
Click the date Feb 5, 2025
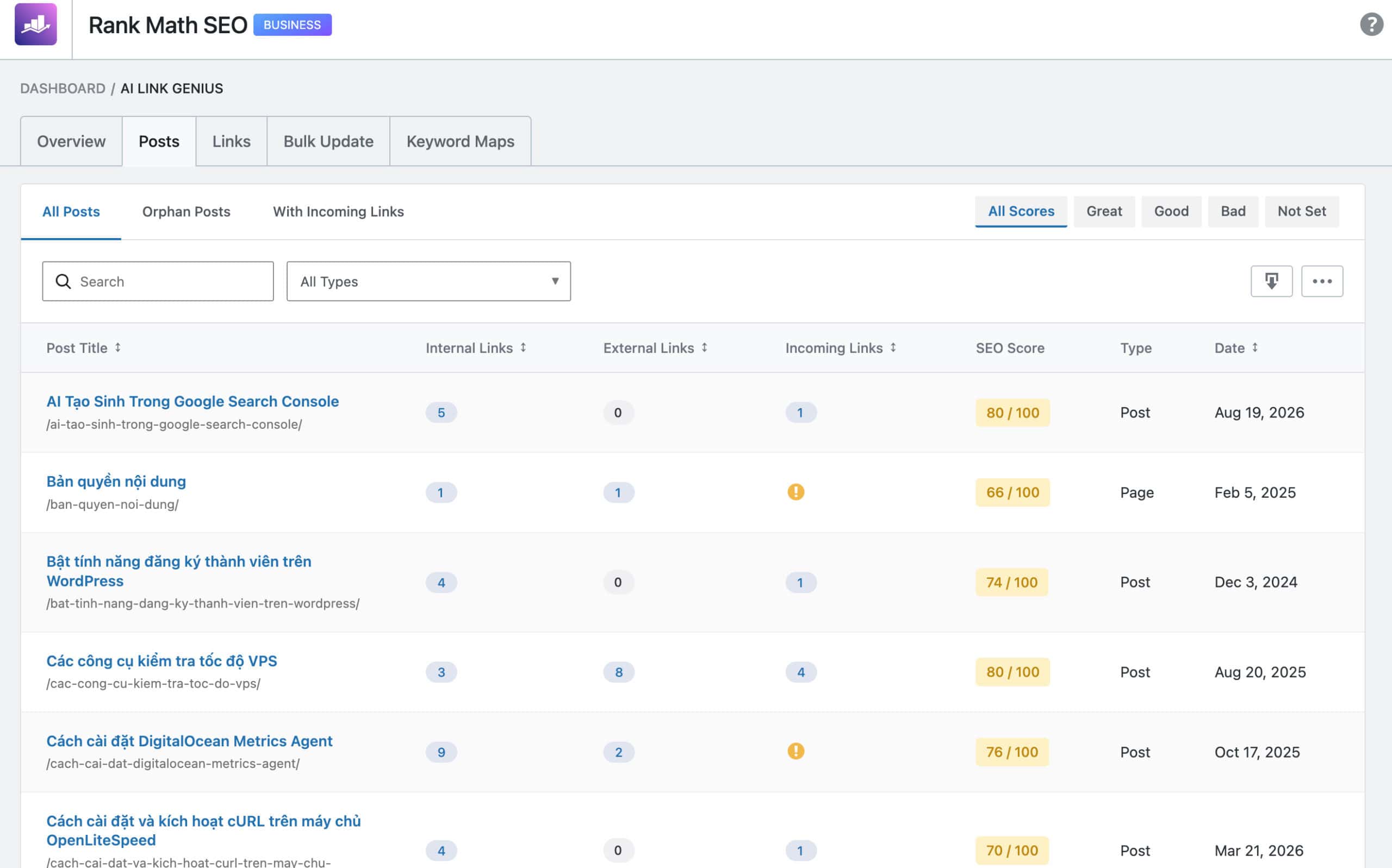(x=1255, y=492)
